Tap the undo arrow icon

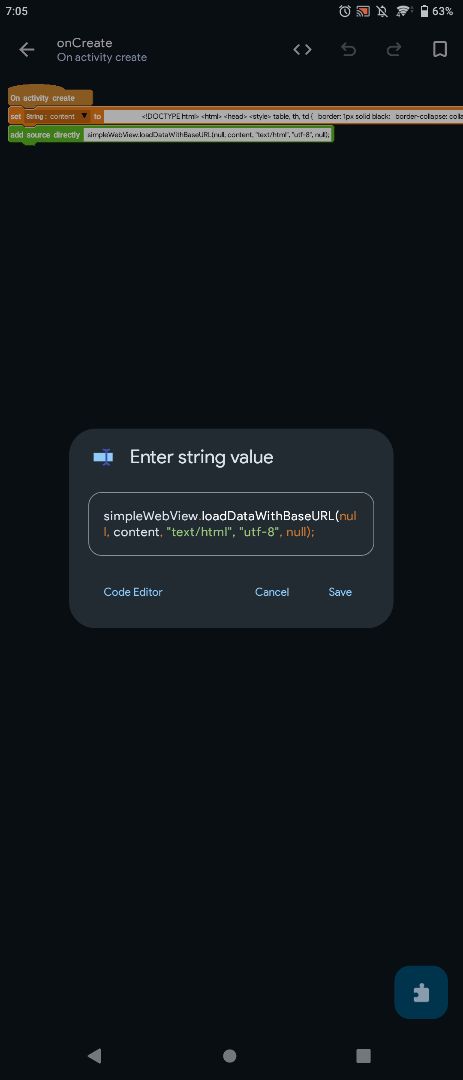(349, 50)
